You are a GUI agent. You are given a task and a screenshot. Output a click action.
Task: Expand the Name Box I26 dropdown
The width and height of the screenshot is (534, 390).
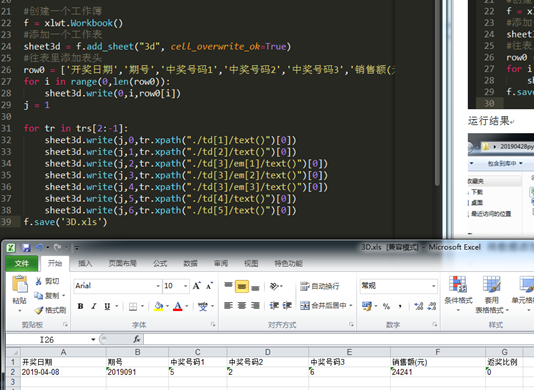click(x=93, y=339)
